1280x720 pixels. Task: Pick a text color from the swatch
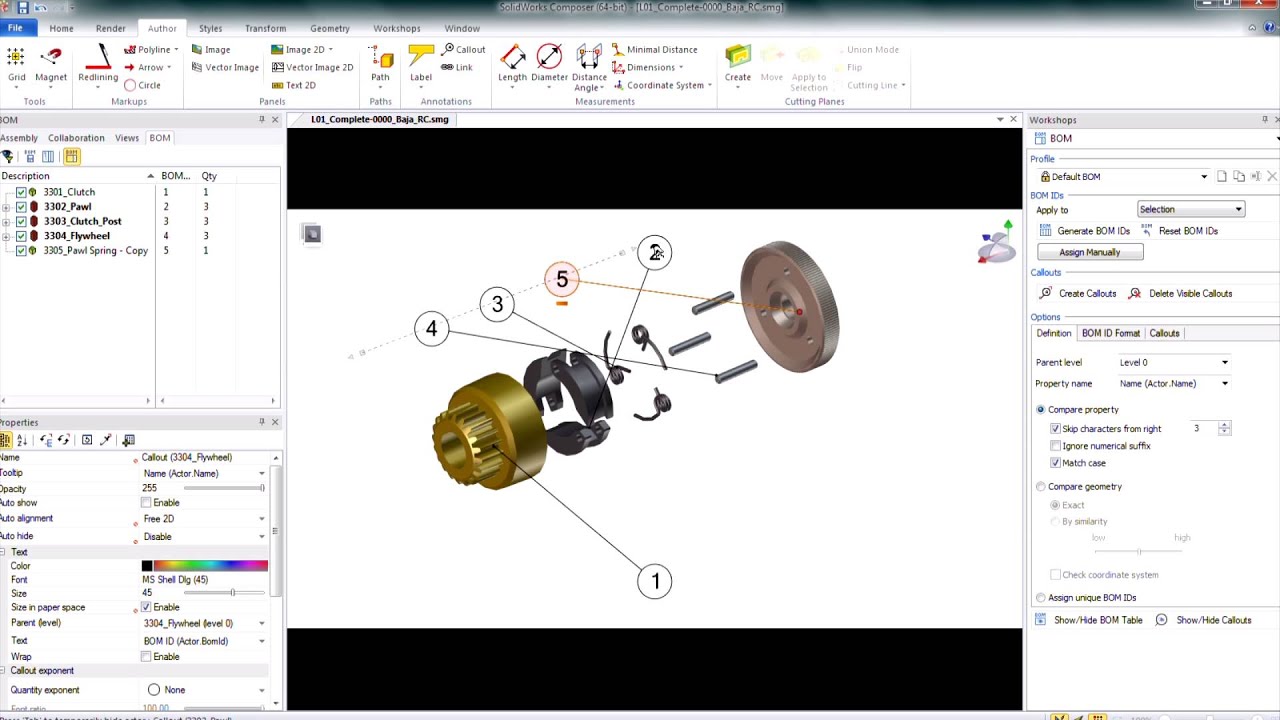click(211, 566)
